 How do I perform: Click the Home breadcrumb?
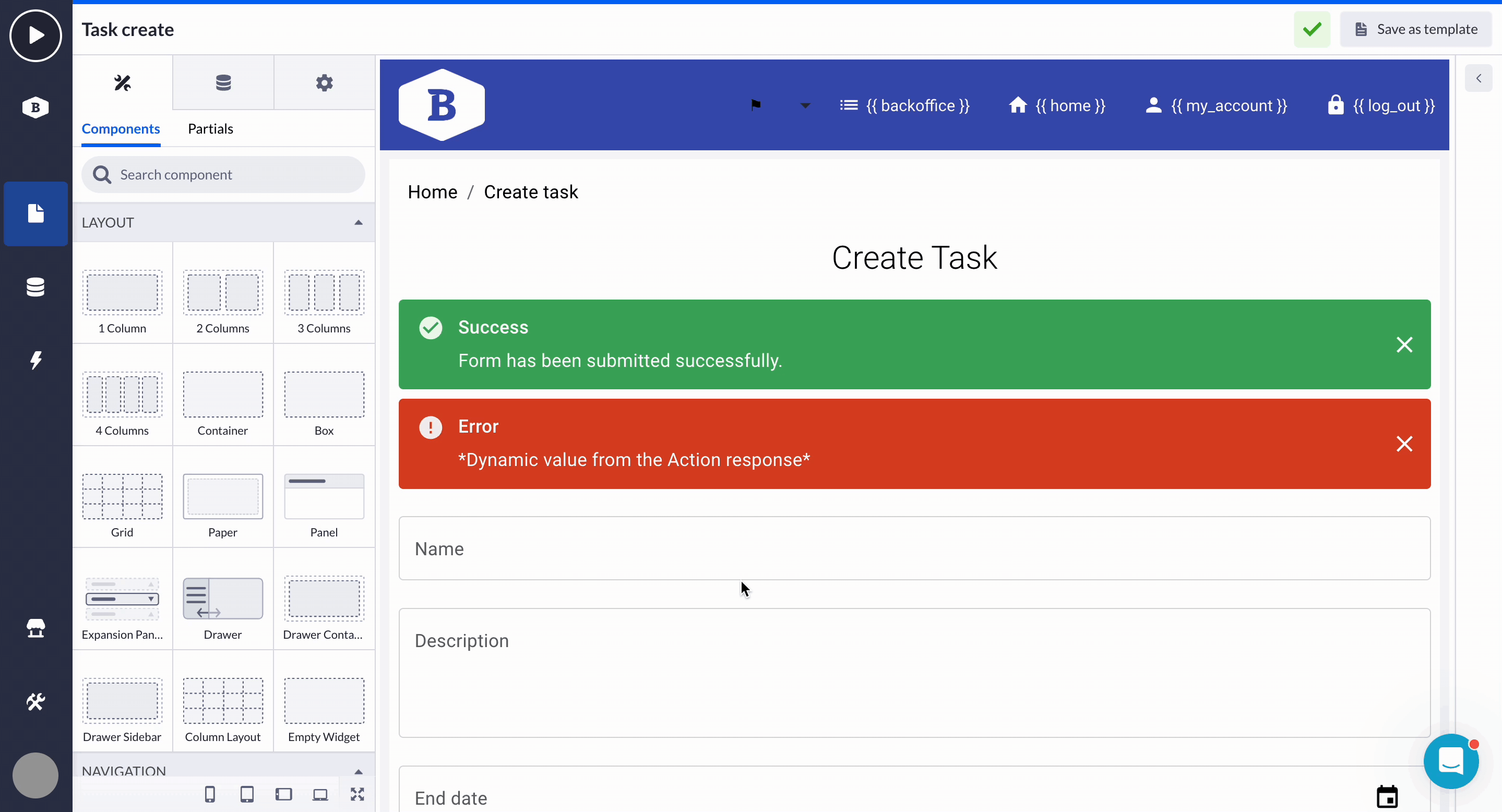pyautogui.click(x=433, y=193)
